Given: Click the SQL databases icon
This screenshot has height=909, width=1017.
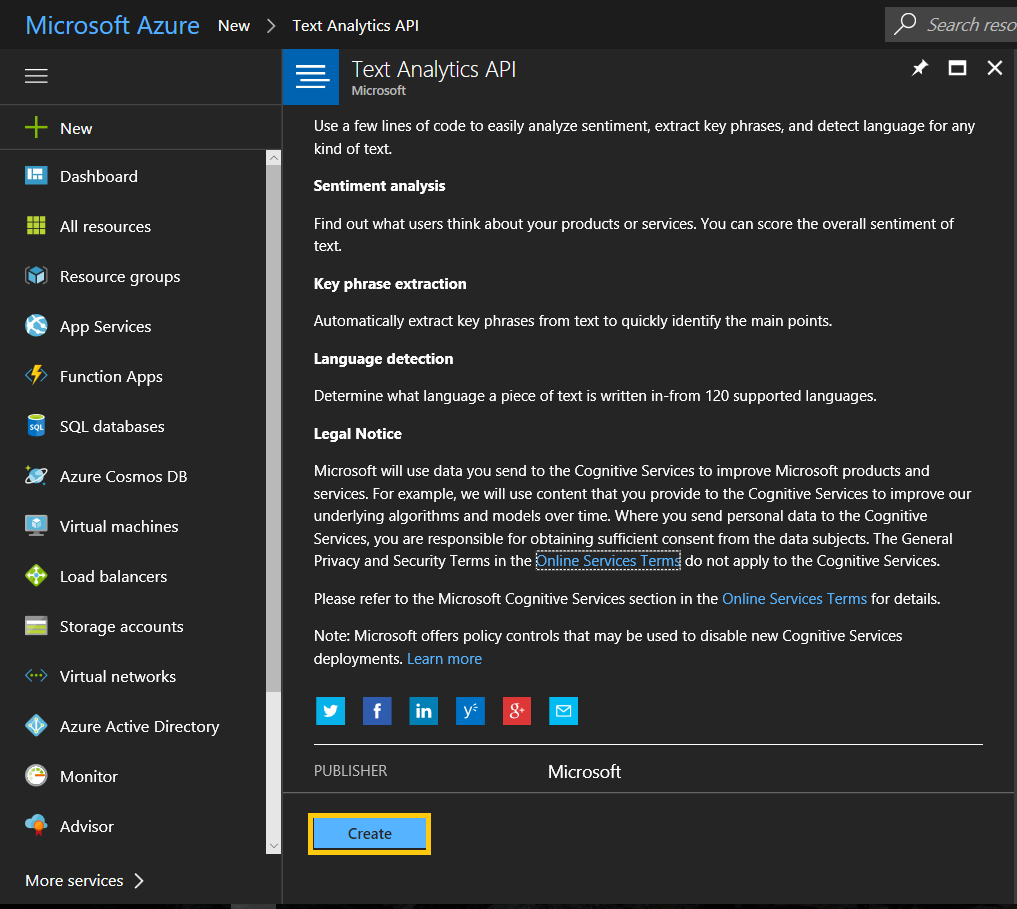Looking at the screenshot, I should [x=36, y=426].
